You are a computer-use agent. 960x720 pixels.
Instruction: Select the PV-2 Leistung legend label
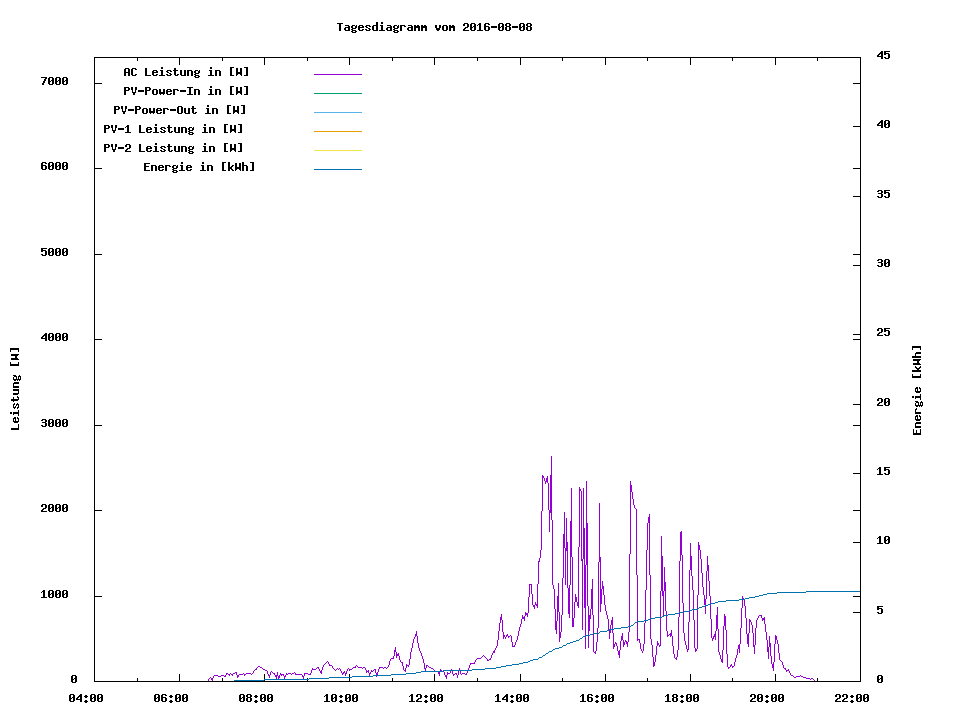173,148
